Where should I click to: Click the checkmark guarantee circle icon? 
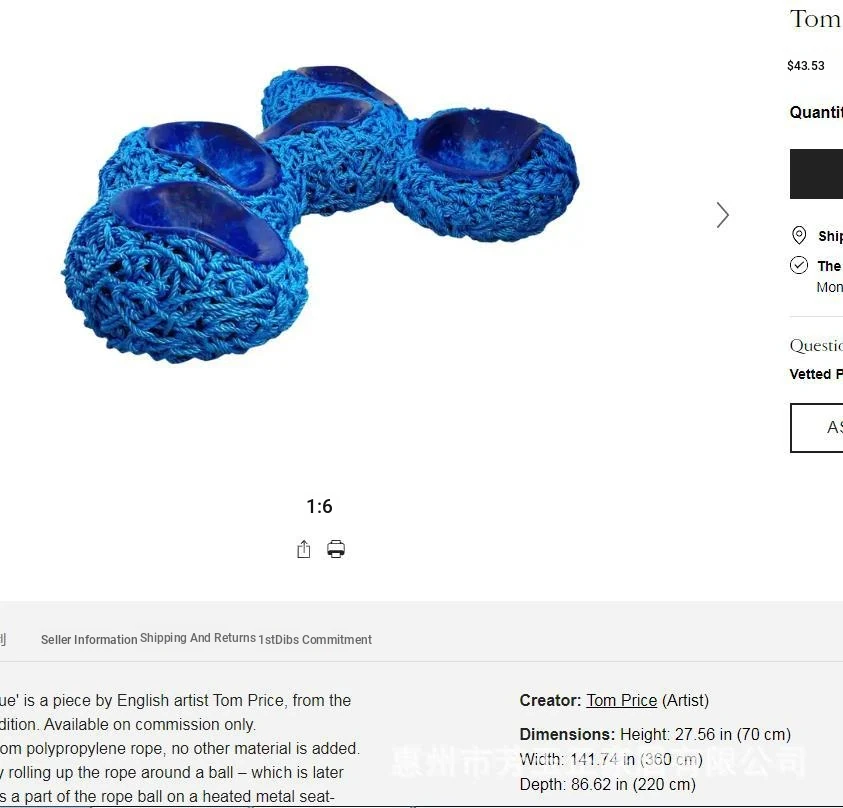click(799, 265)
